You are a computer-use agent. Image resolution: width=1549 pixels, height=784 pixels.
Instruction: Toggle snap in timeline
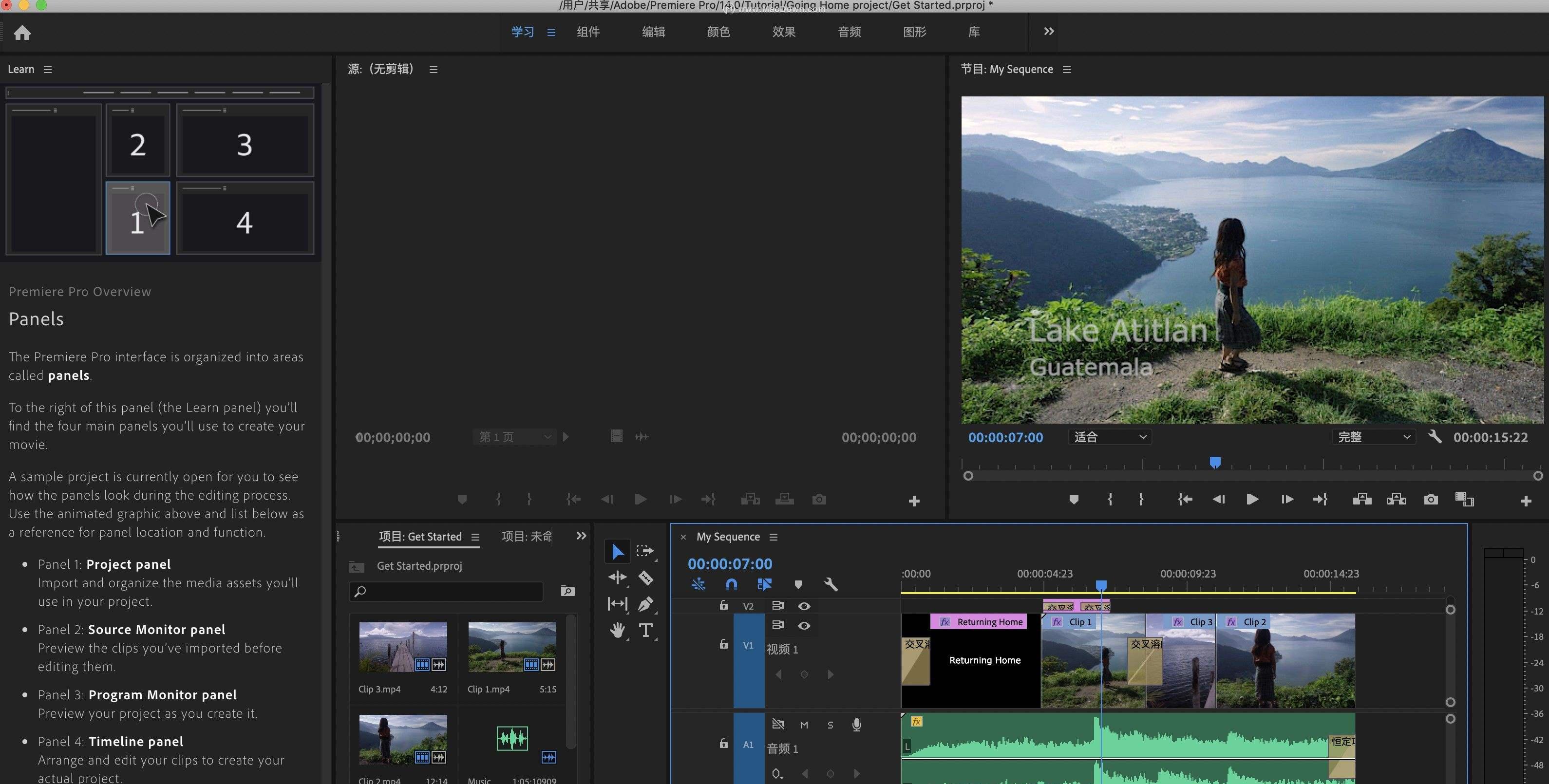point(731,584)
